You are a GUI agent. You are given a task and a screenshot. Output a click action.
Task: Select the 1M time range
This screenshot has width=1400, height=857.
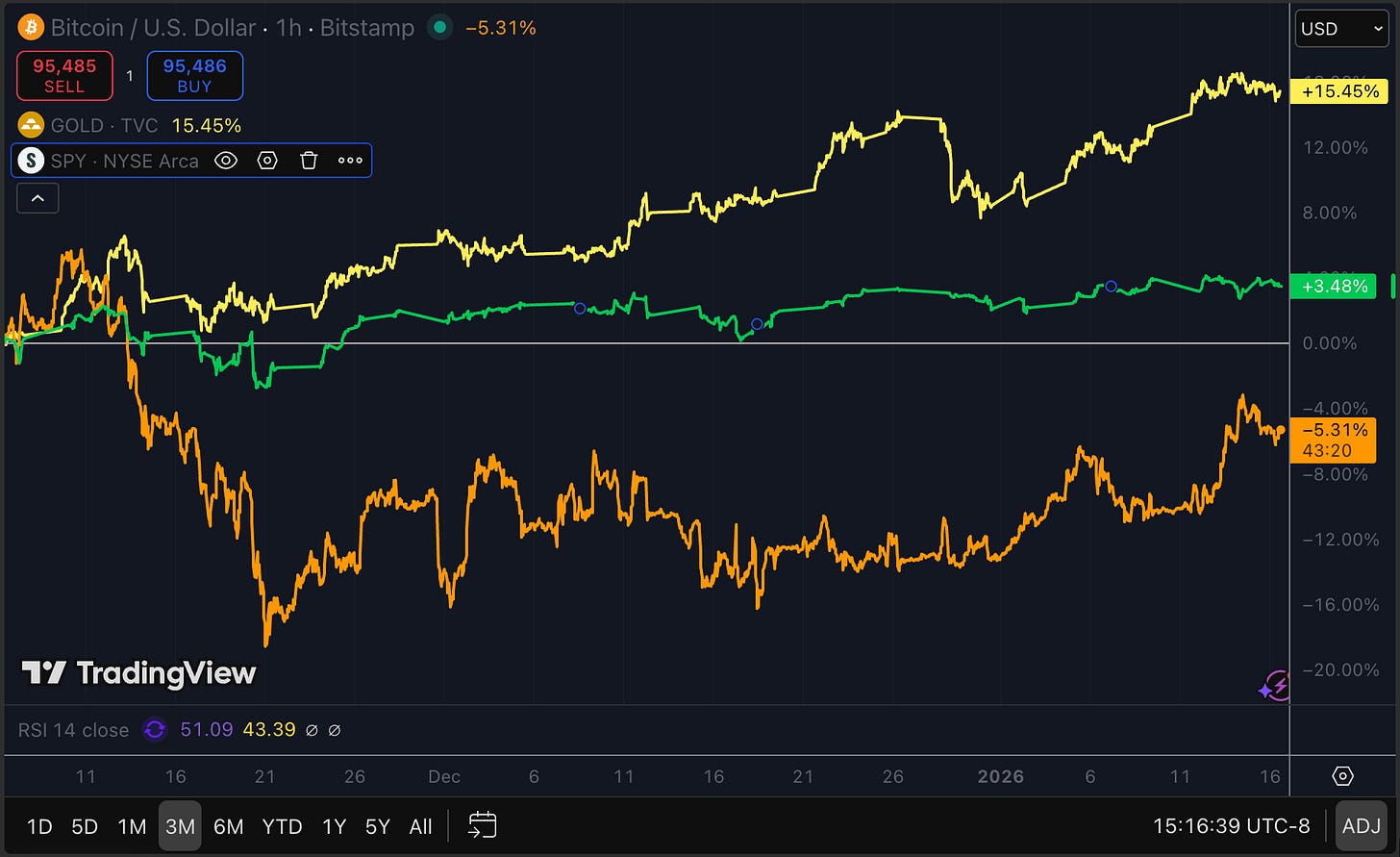[x=132, y=827]
